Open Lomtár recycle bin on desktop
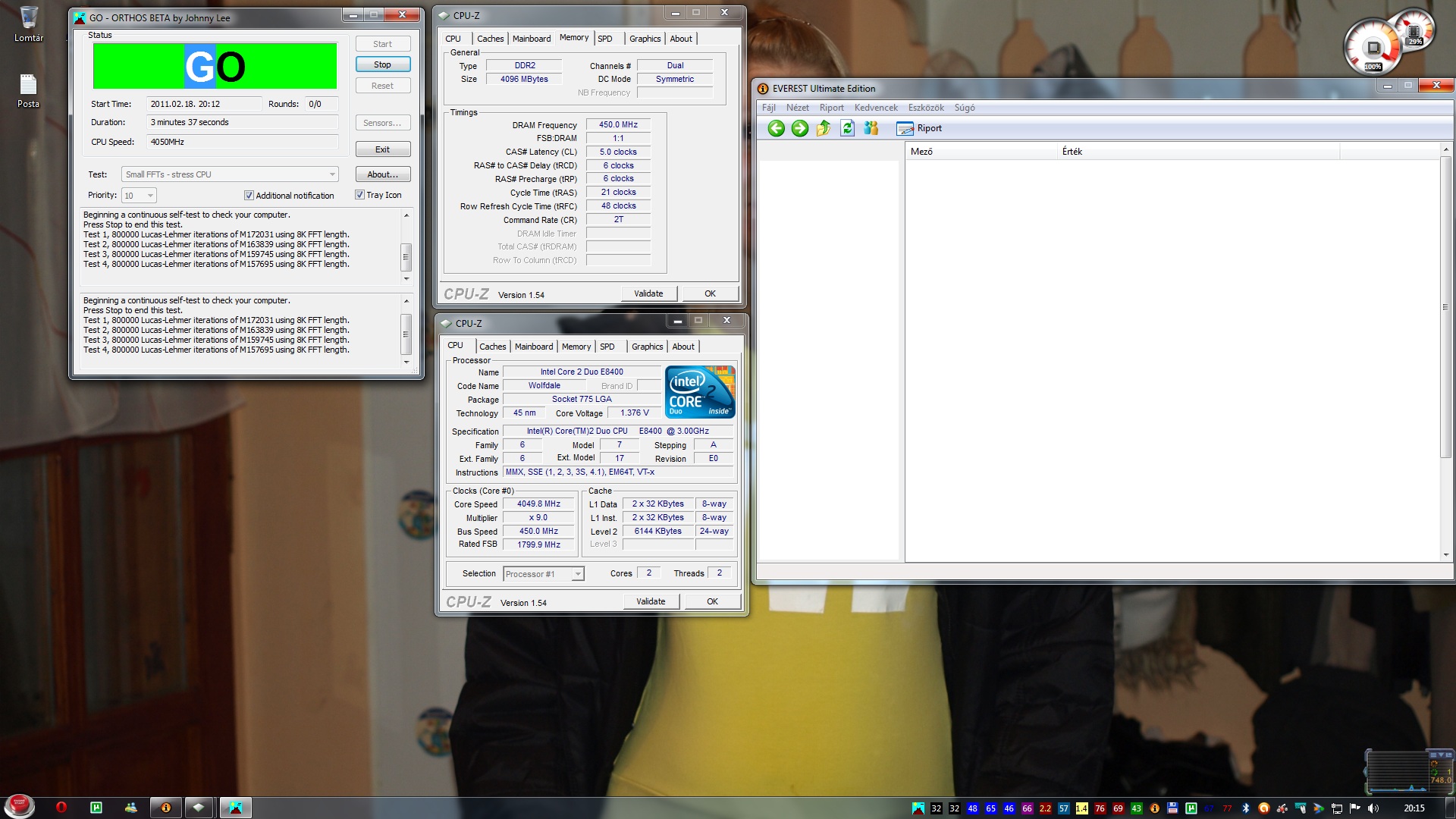 (29, 24)
